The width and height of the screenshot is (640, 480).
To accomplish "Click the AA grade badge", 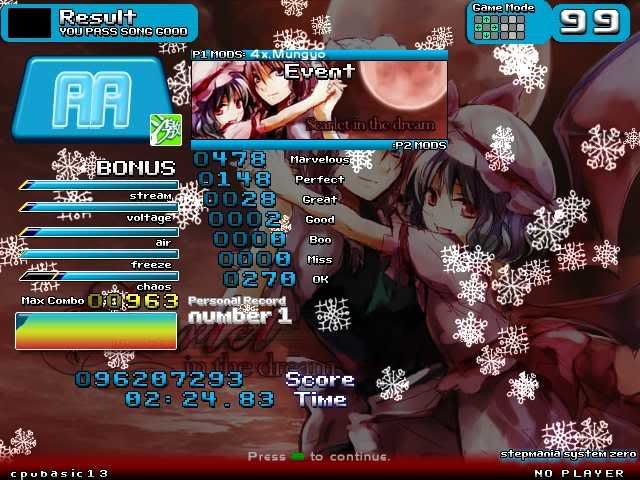I will 92,99.
